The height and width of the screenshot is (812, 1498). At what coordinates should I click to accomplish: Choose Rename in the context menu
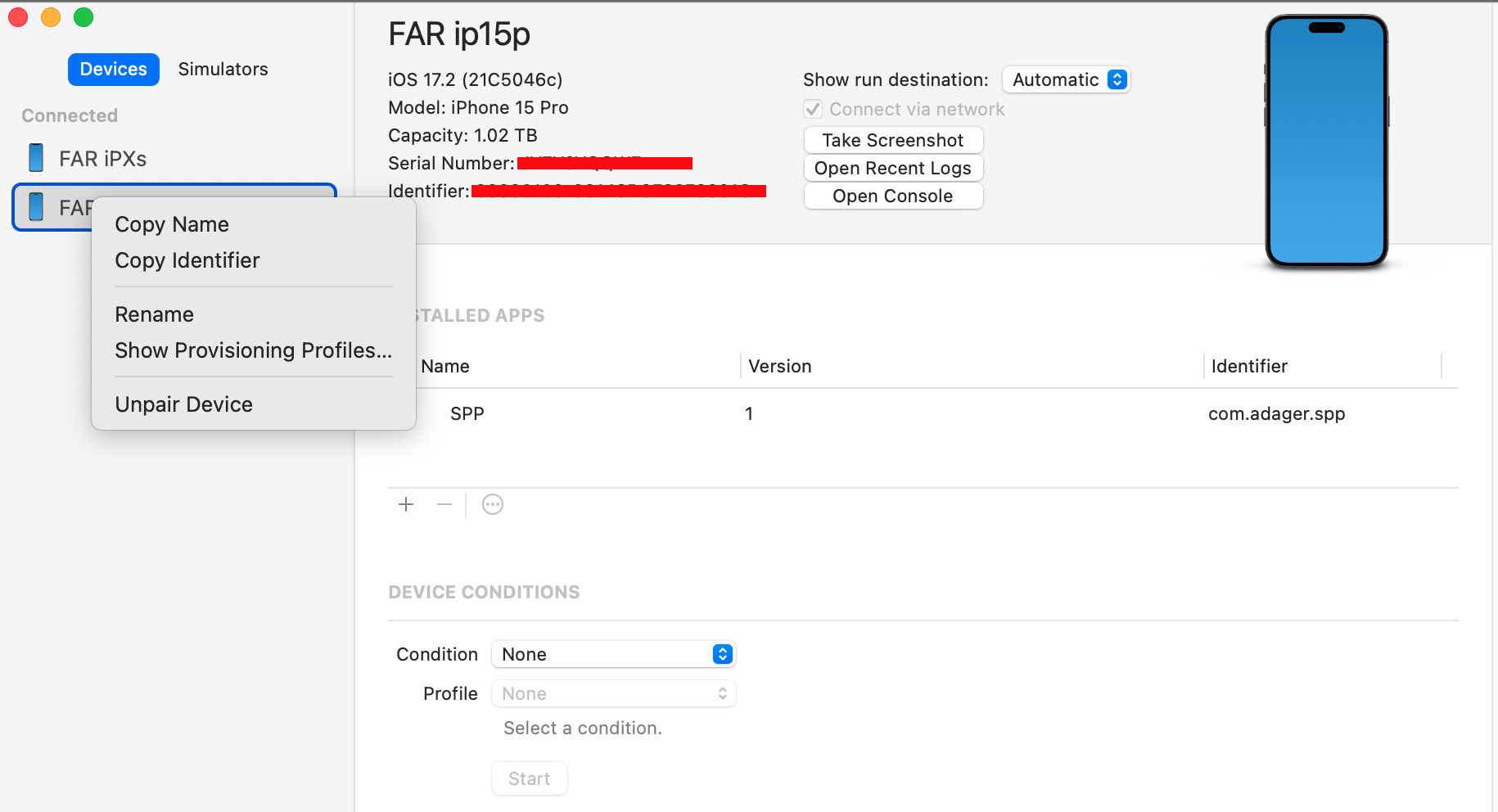[x=155, y=314]
